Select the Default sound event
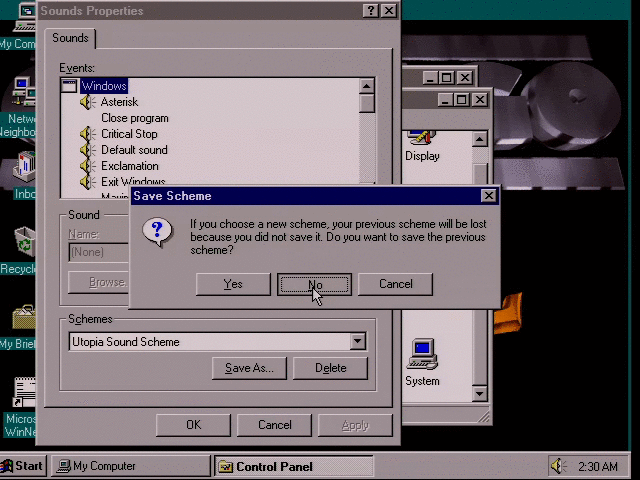Image resolution: width=640 pixels, height=480 pixels. tap(134, 150)
